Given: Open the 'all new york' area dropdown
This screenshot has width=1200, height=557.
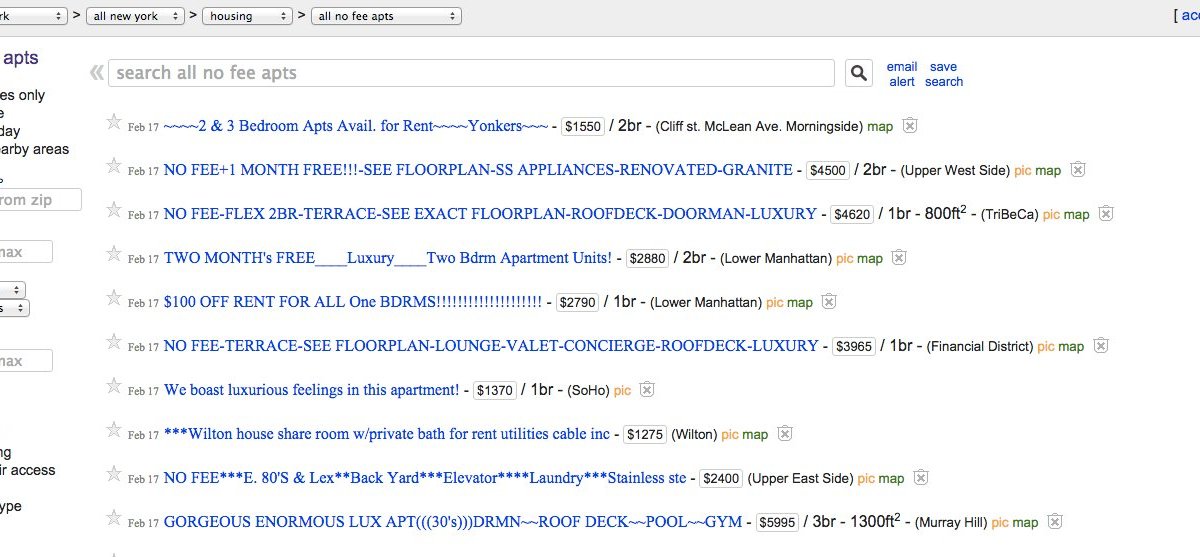Looking at the screenshot, I should [135, 16].
